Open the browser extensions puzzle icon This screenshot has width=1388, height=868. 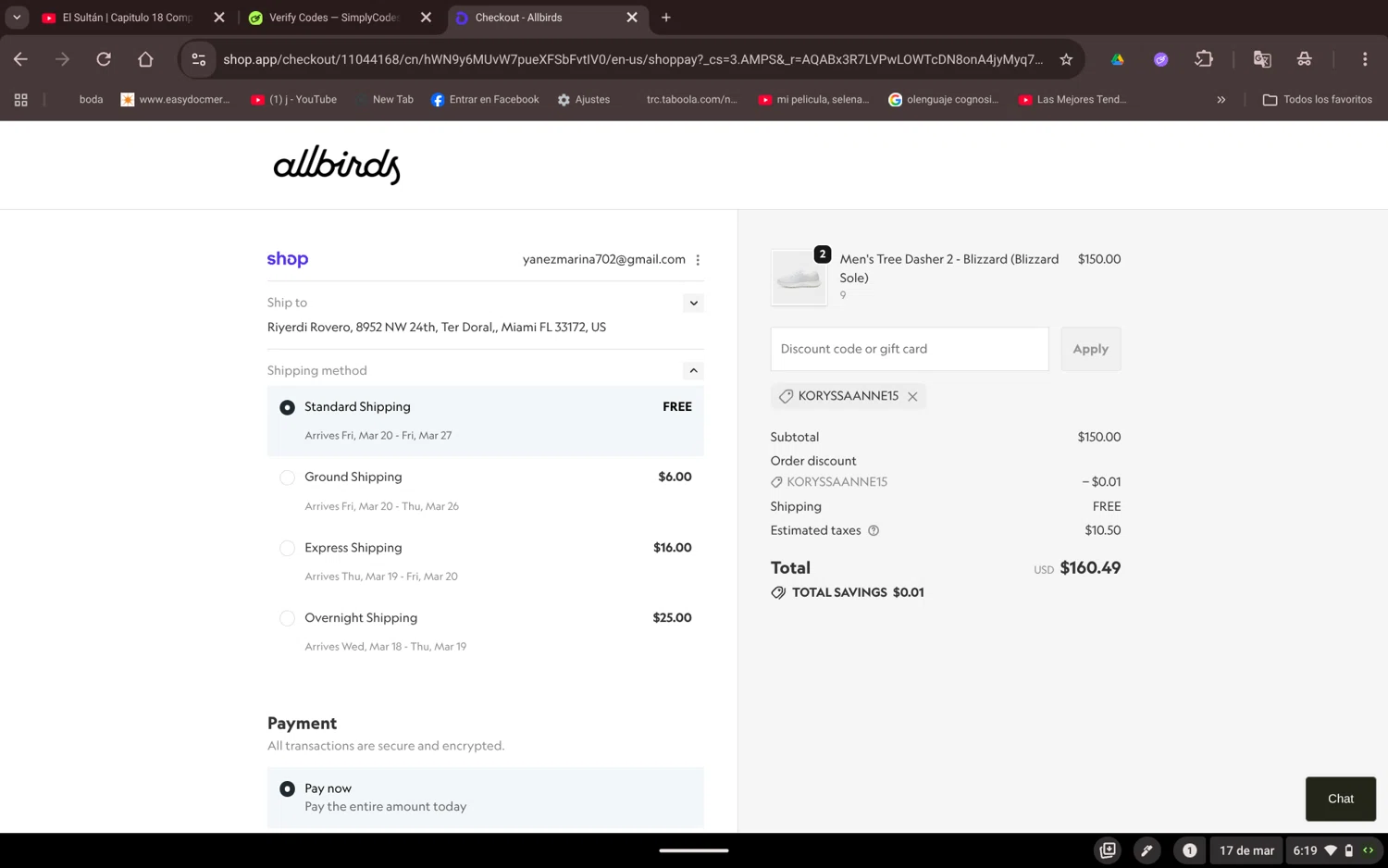[x=1204, y=59]
